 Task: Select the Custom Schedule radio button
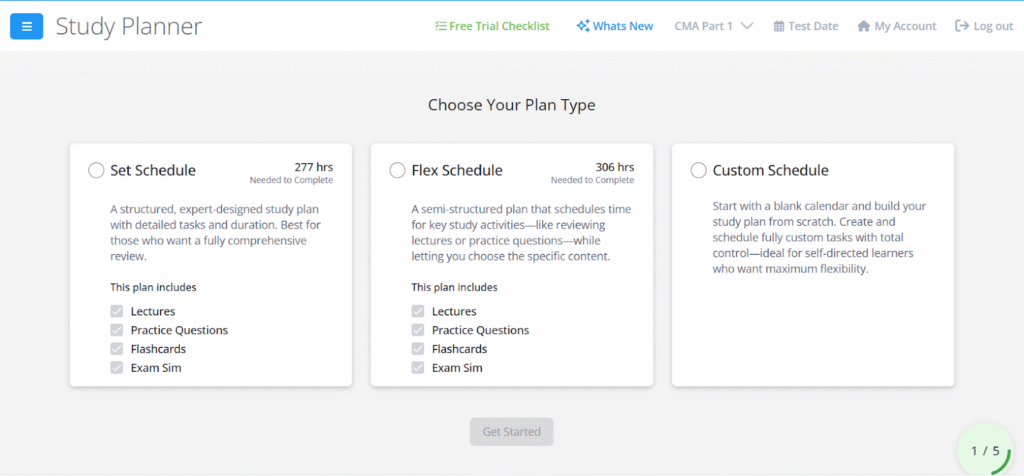click(699, 170)
